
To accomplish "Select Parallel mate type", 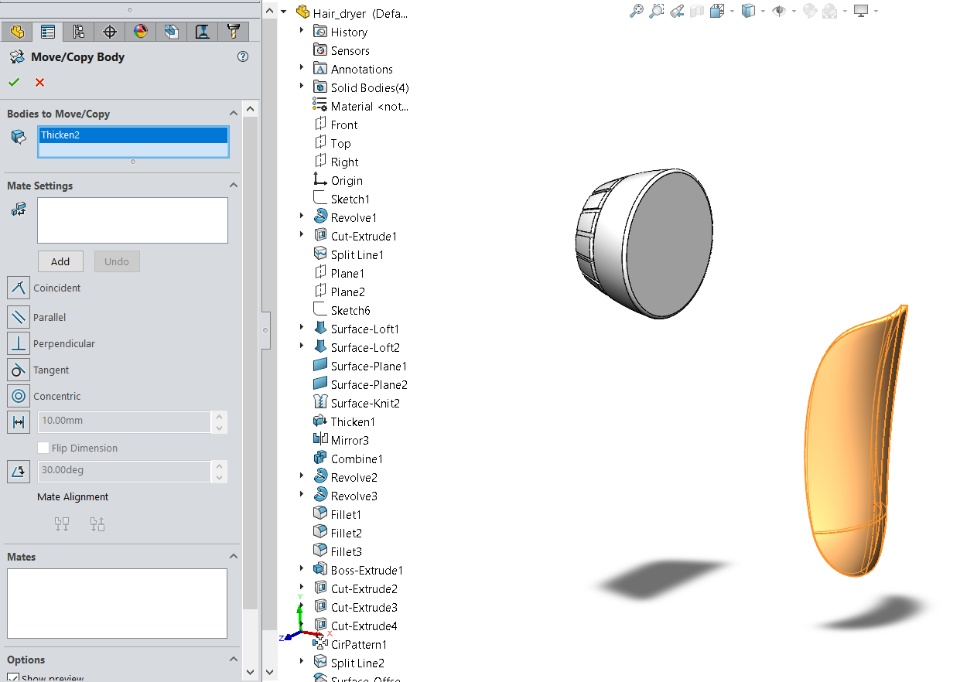I will [18, 317].
